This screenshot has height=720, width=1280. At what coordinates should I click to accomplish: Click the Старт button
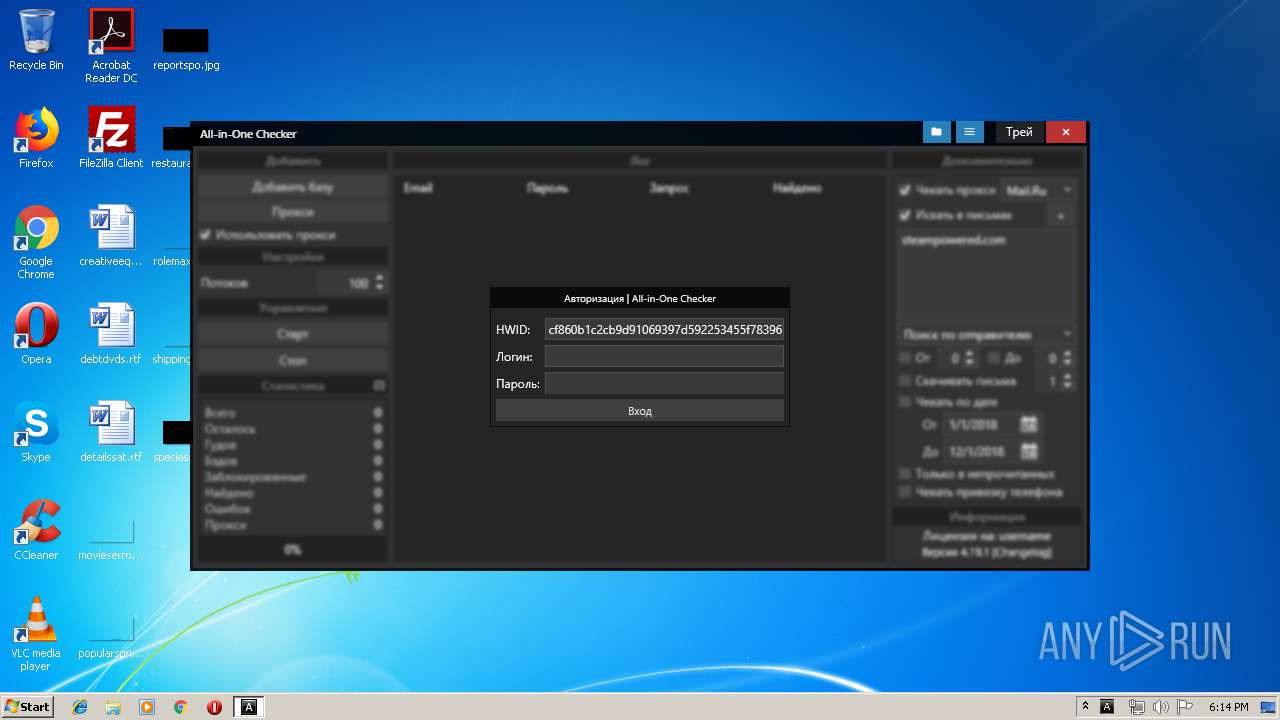click(292, 334)
